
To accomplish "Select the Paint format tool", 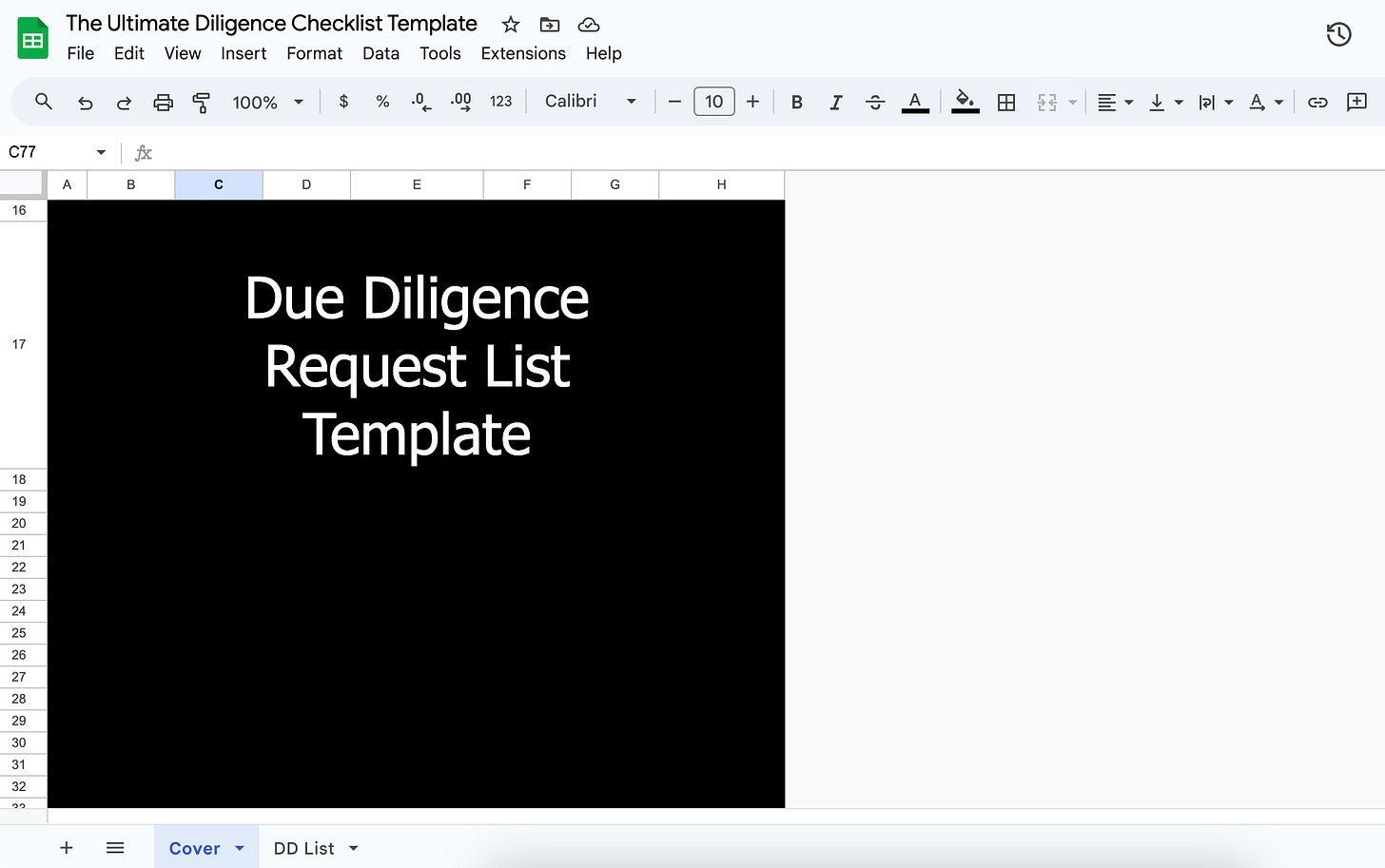I will point(201,102).
